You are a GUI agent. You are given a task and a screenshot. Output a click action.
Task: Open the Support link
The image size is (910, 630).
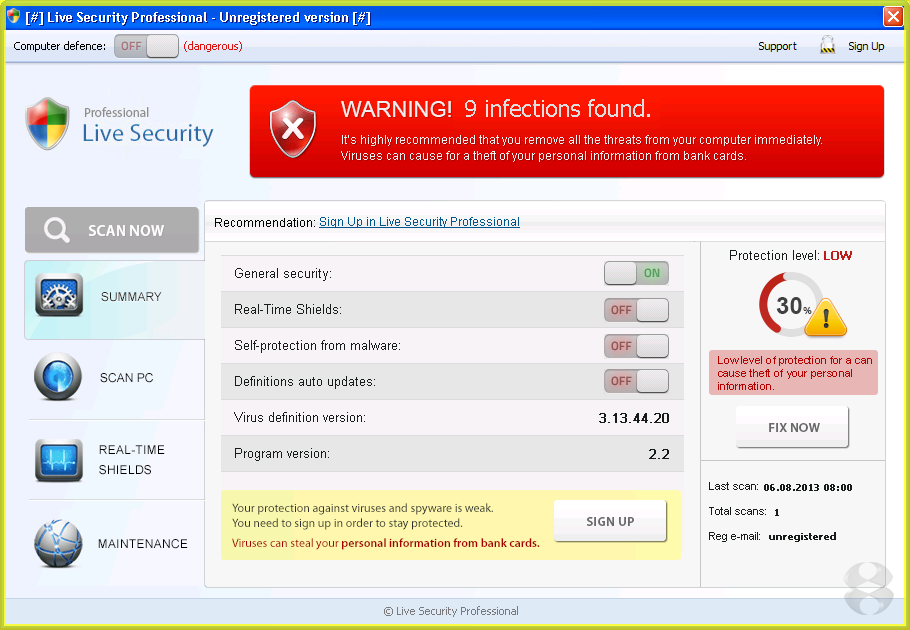click(777, 46)
